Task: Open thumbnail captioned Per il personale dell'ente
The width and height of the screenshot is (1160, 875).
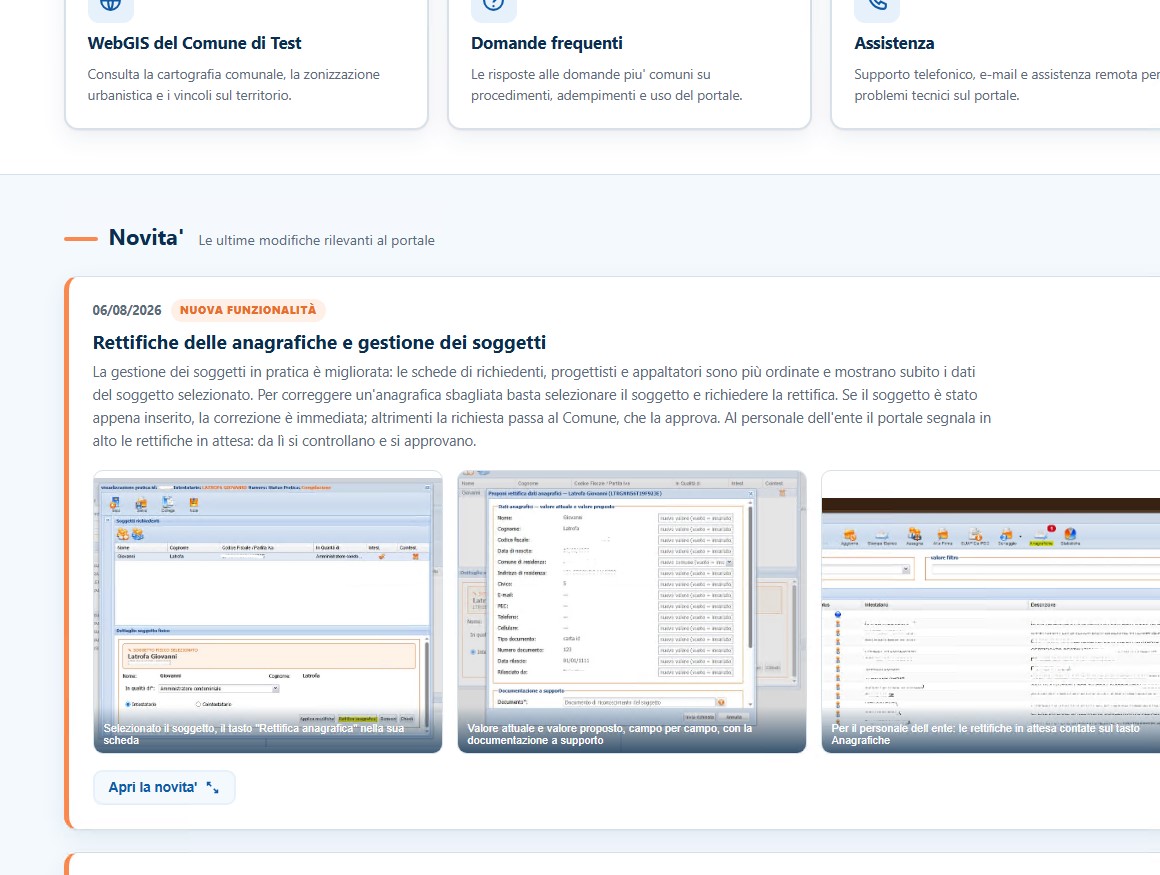Action: click(x=991, y=612)
